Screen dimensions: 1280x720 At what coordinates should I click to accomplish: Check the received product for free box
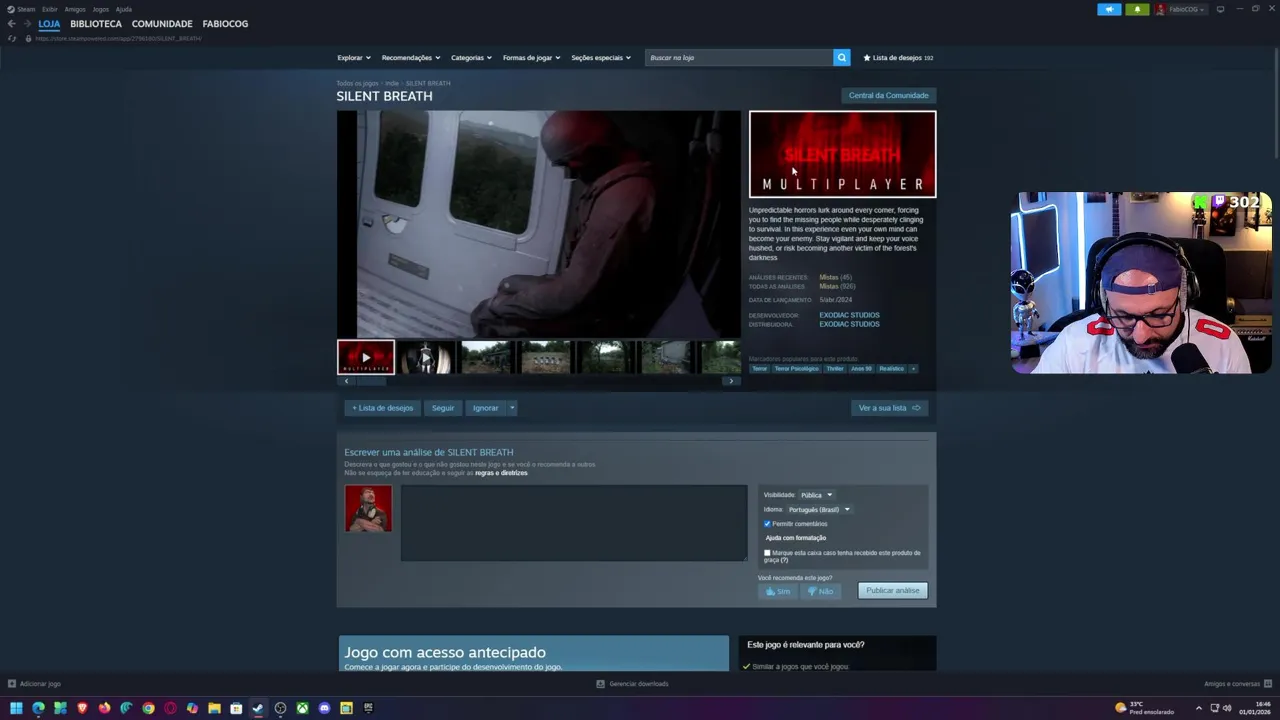pyautogui.click(x=767, y=553)
